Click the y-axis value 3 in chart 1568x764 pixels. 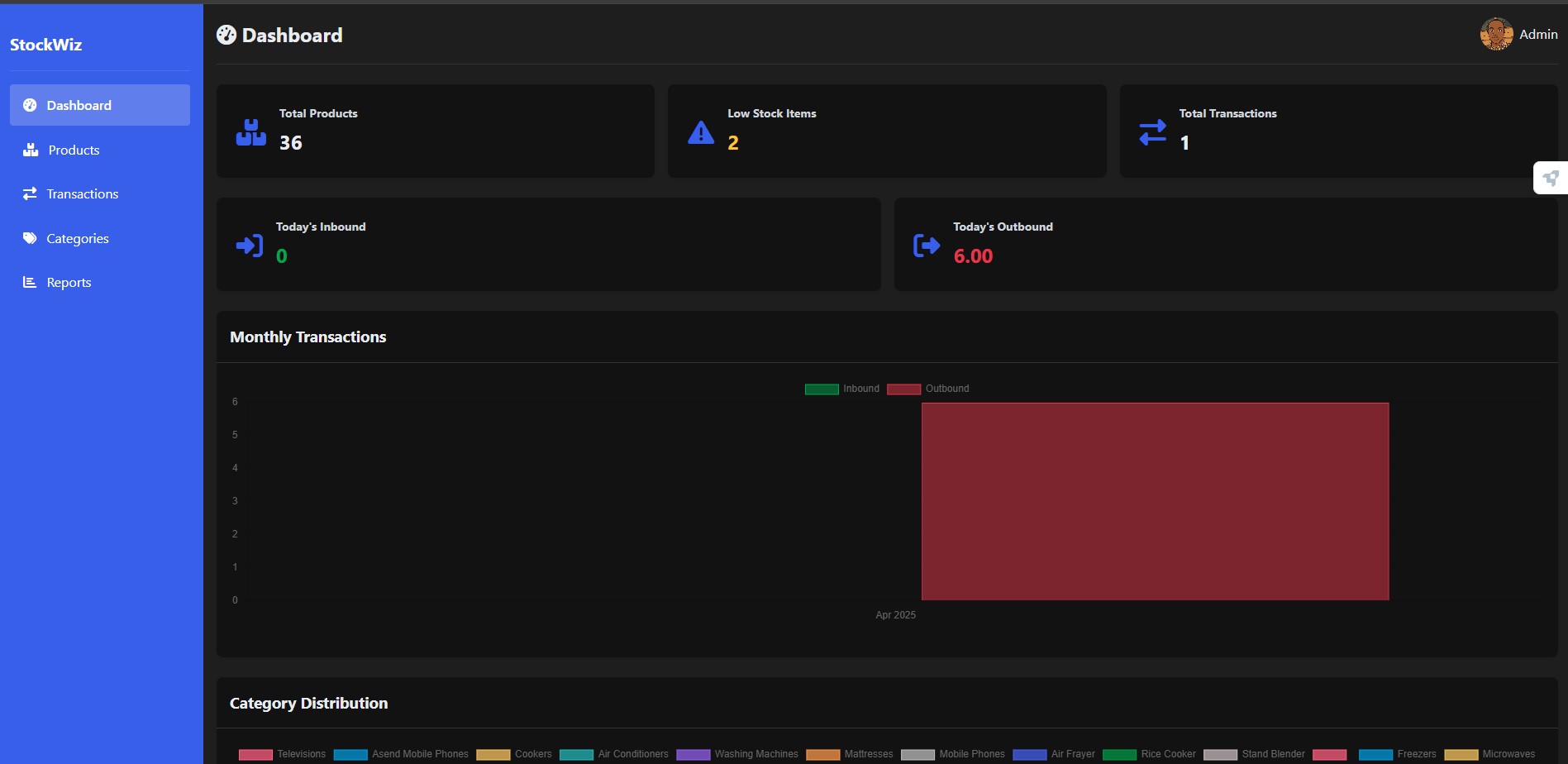click(235, 501)
